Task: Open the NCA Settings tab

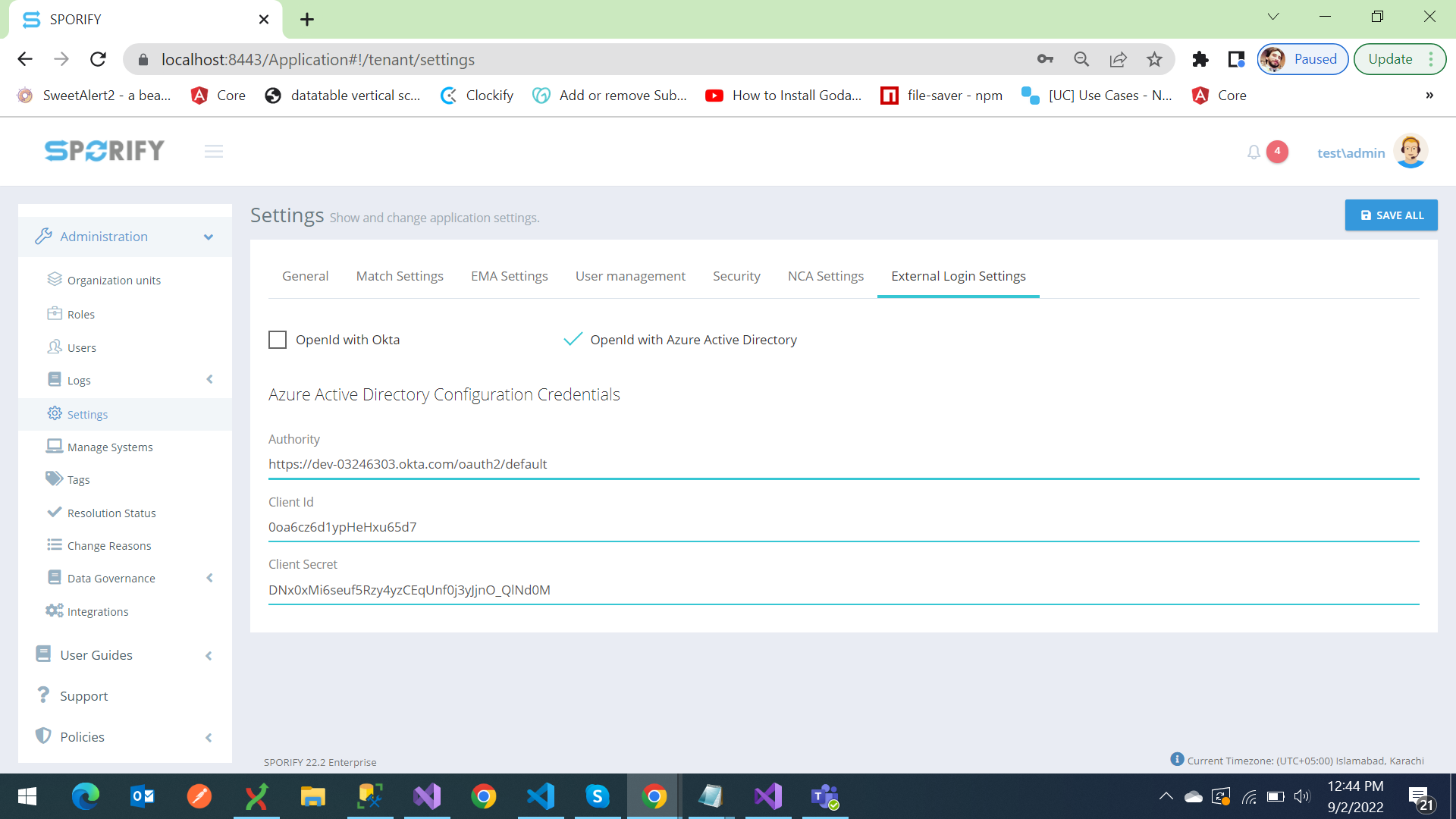Action: (825, 276)
